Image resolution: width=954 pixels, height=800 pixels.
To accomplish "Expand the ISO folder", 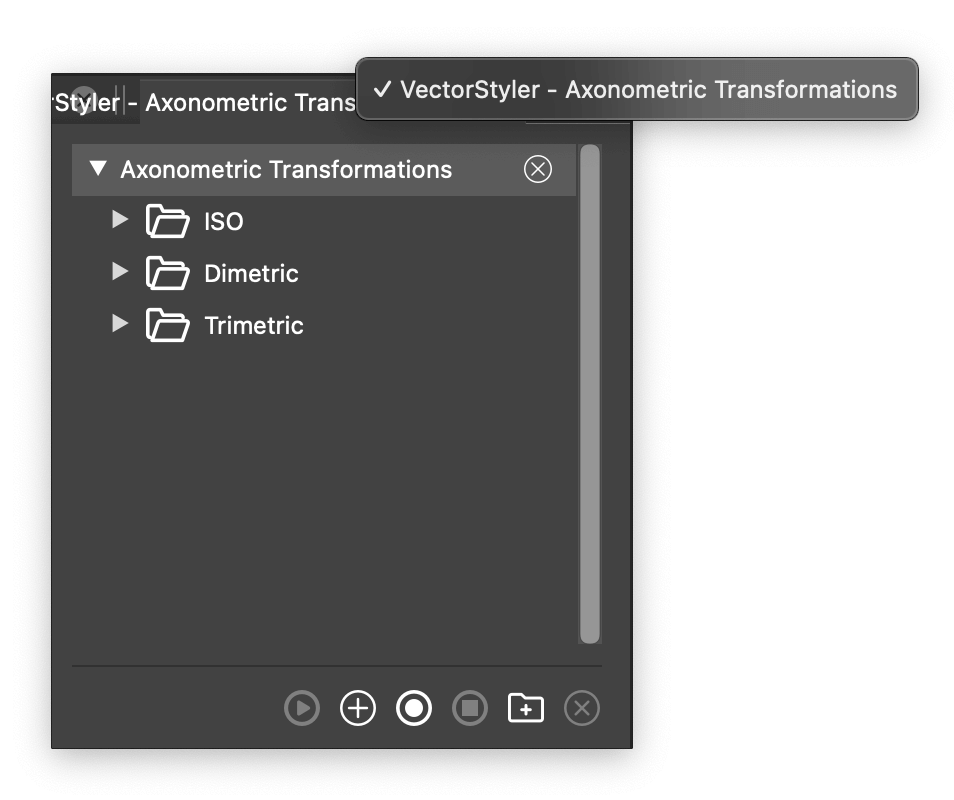I will coord(120,220).
